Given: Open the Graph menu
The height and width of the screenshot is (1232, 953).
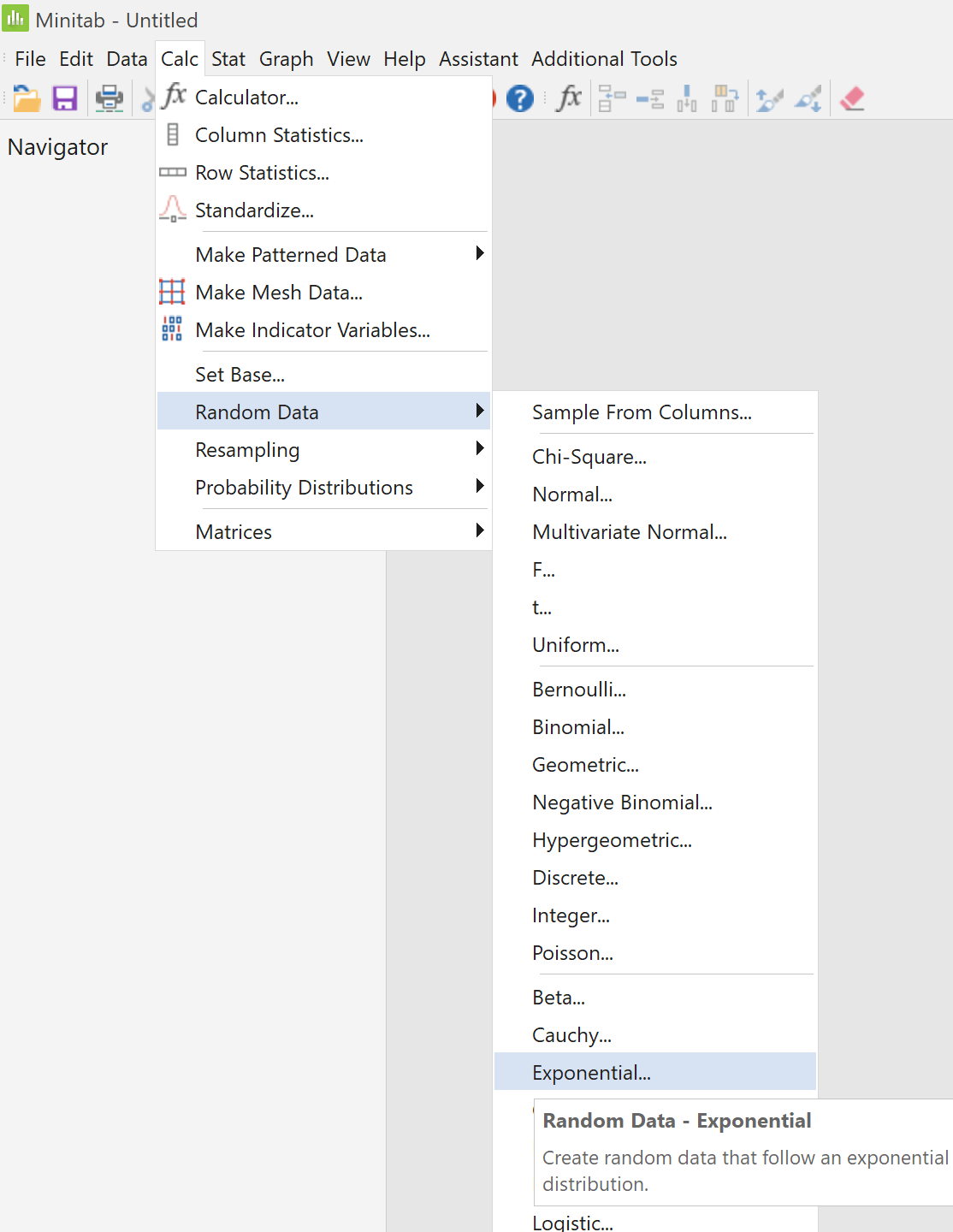Looking at the screenshot, I should (x=287, y=59).
